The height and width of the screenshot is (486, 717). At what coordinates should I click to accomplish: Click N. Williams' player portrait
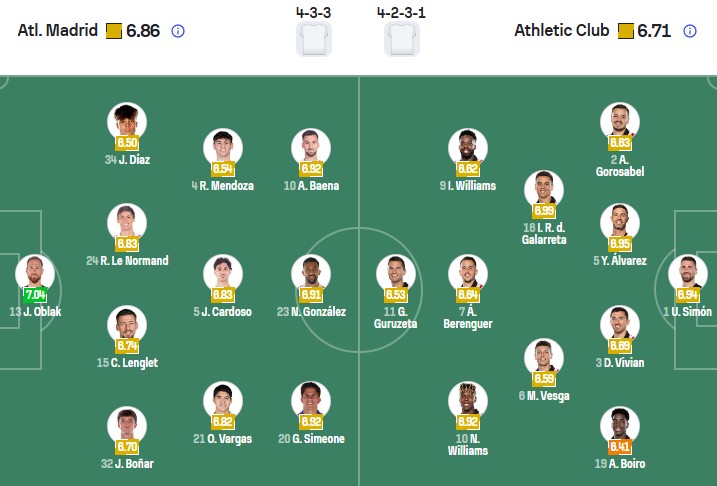(x=468, y=400)
